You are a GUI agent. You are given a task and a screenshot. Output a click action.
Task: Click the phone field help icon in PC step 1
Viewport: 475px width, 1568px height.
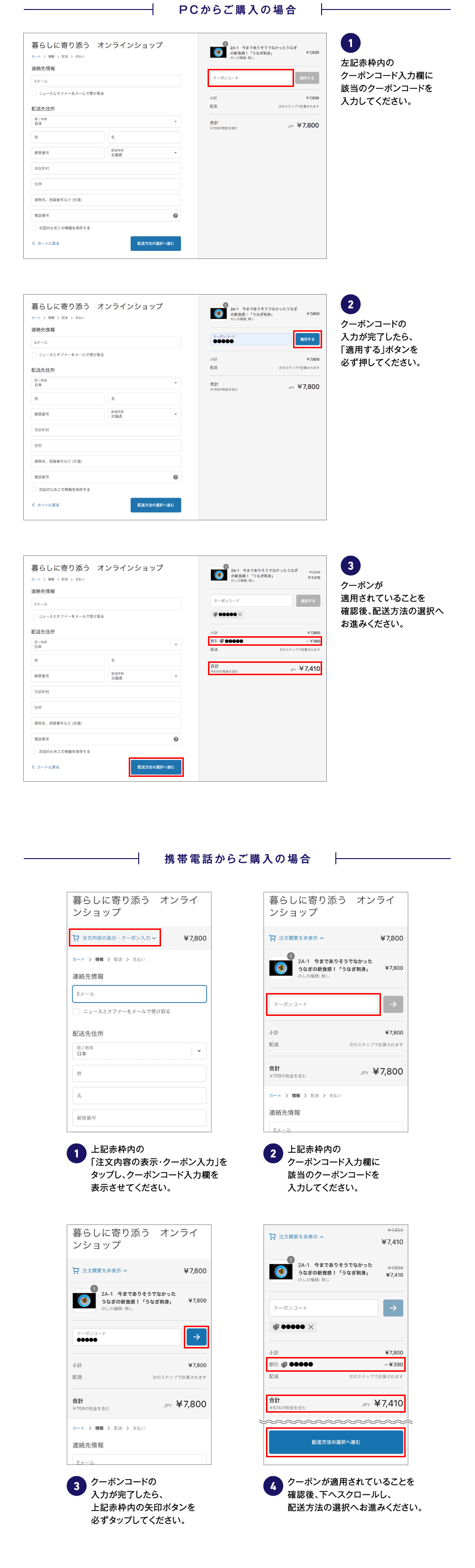pyautogui.click(x=175, y=215)
